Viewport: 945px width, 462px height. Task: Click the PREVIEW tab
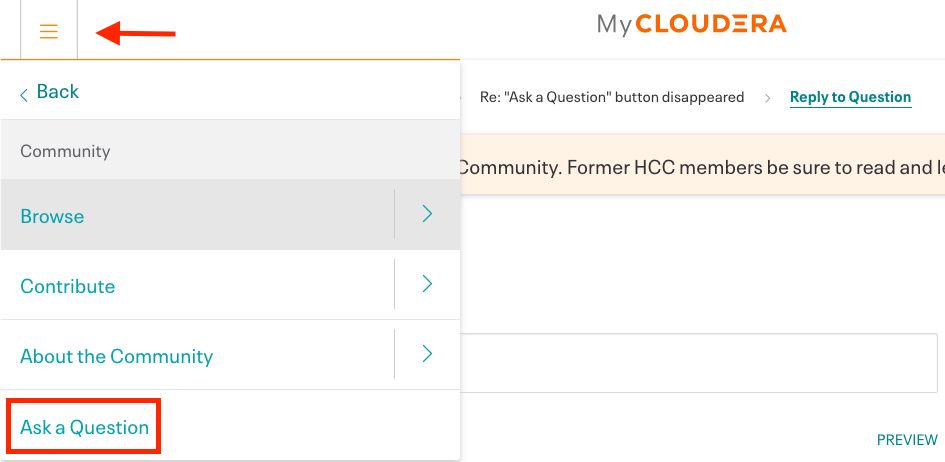(907, 440)
